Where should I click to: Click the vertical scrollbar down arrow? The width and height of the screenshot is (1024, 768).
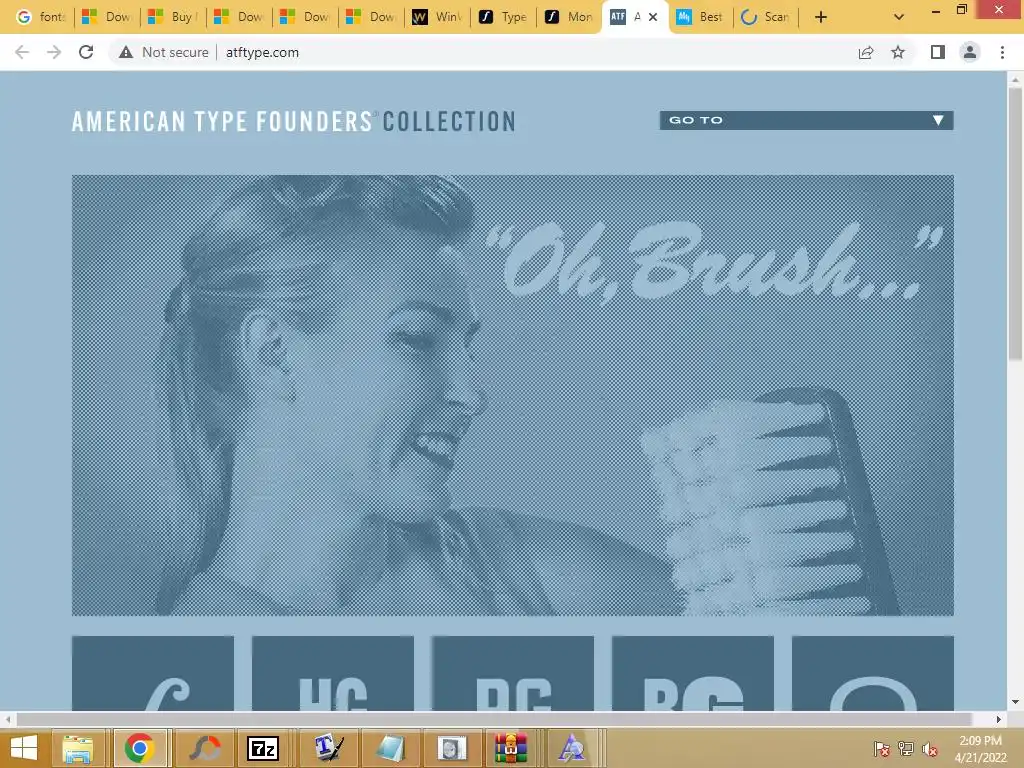(1015, 703)
